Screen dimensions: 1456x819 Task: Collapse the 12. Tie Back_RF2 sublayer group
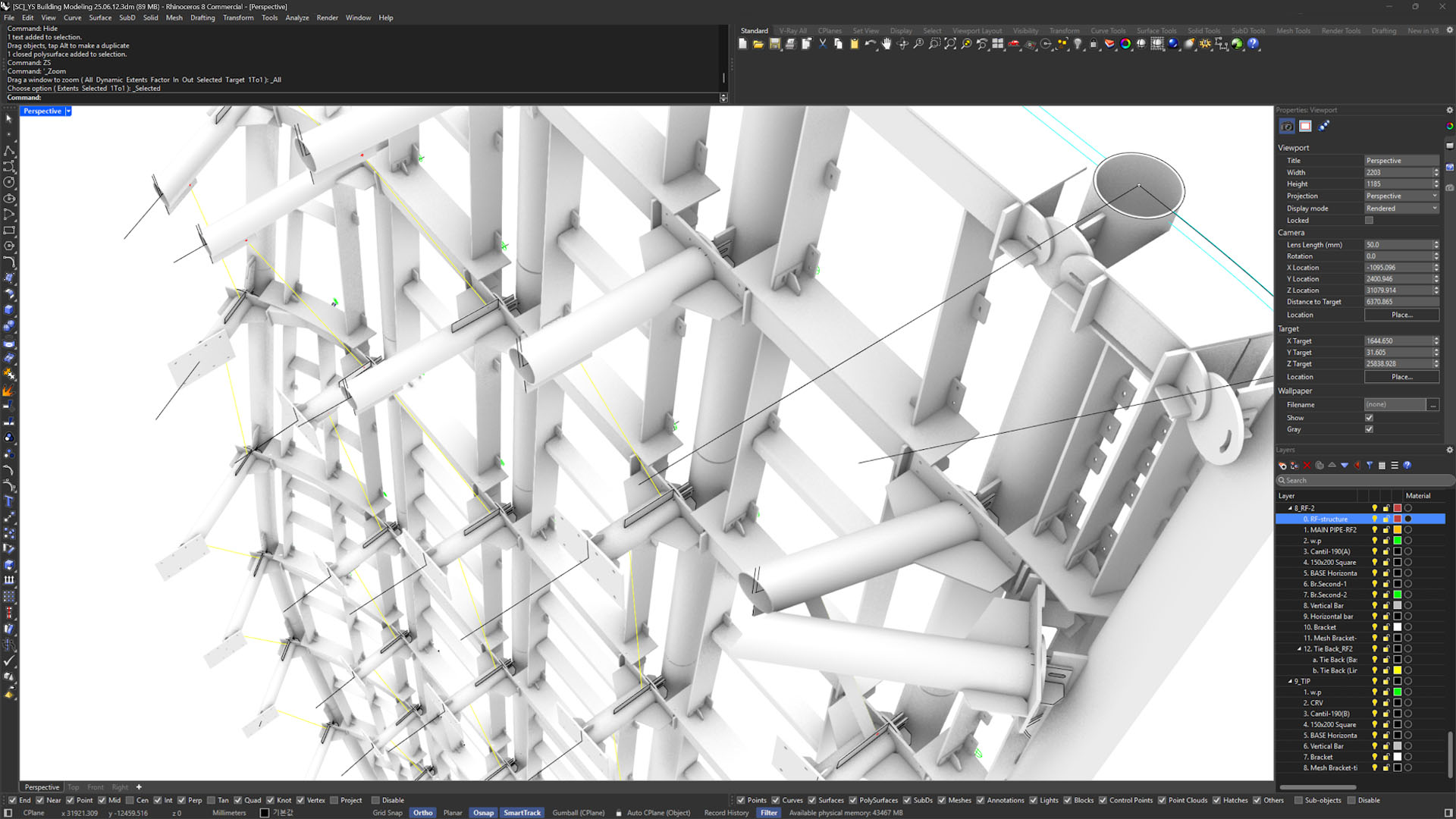(1299, 649)
